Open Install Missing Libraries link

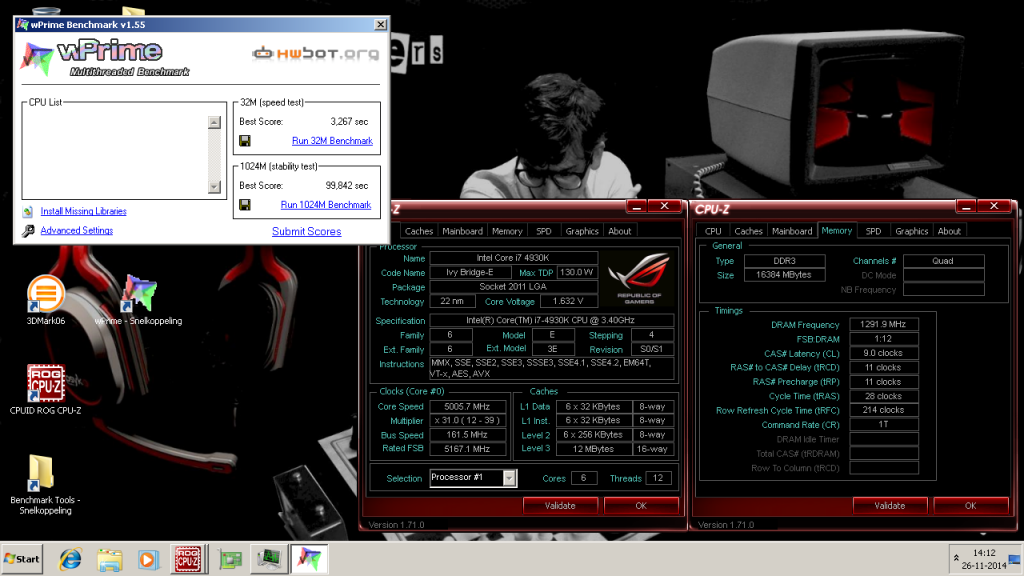click(x=84, y=212)
